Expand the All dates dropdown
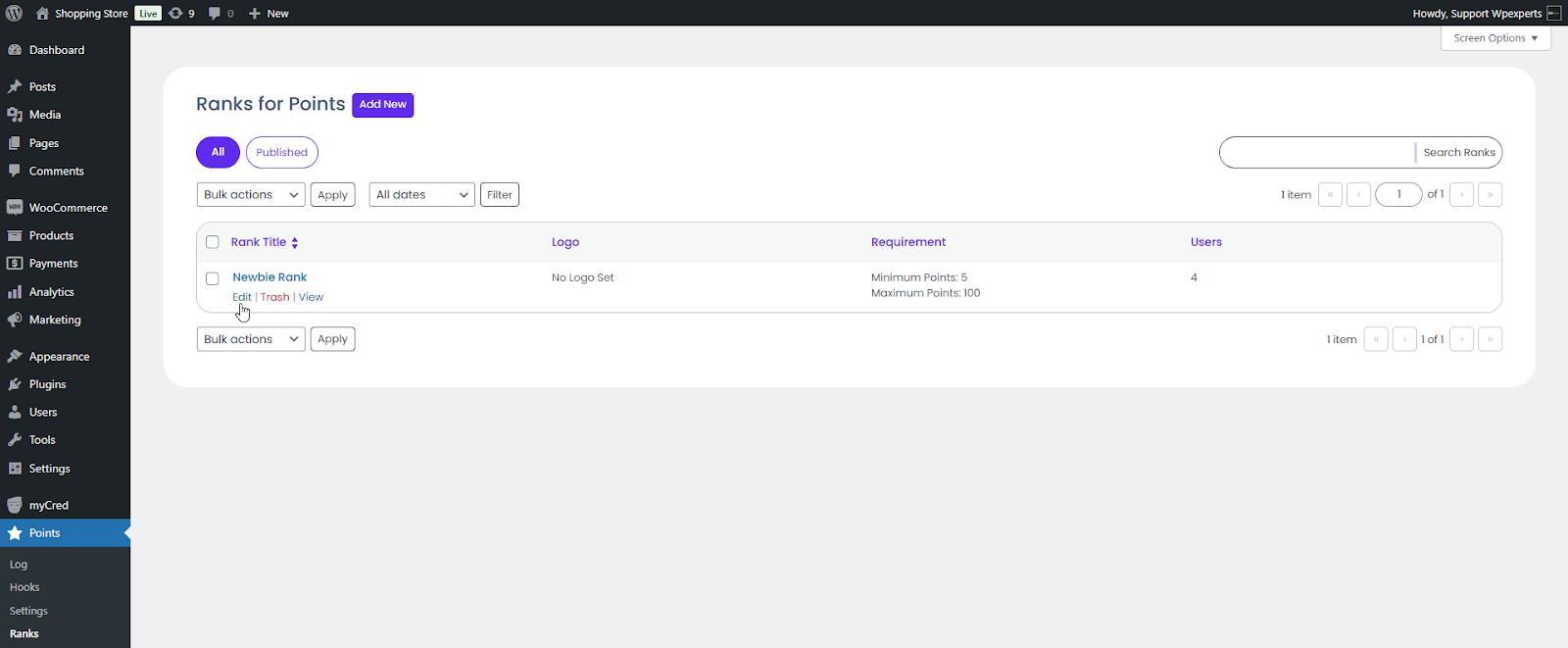The width and height of the screenshot is (1568, 648). [421, 195]
